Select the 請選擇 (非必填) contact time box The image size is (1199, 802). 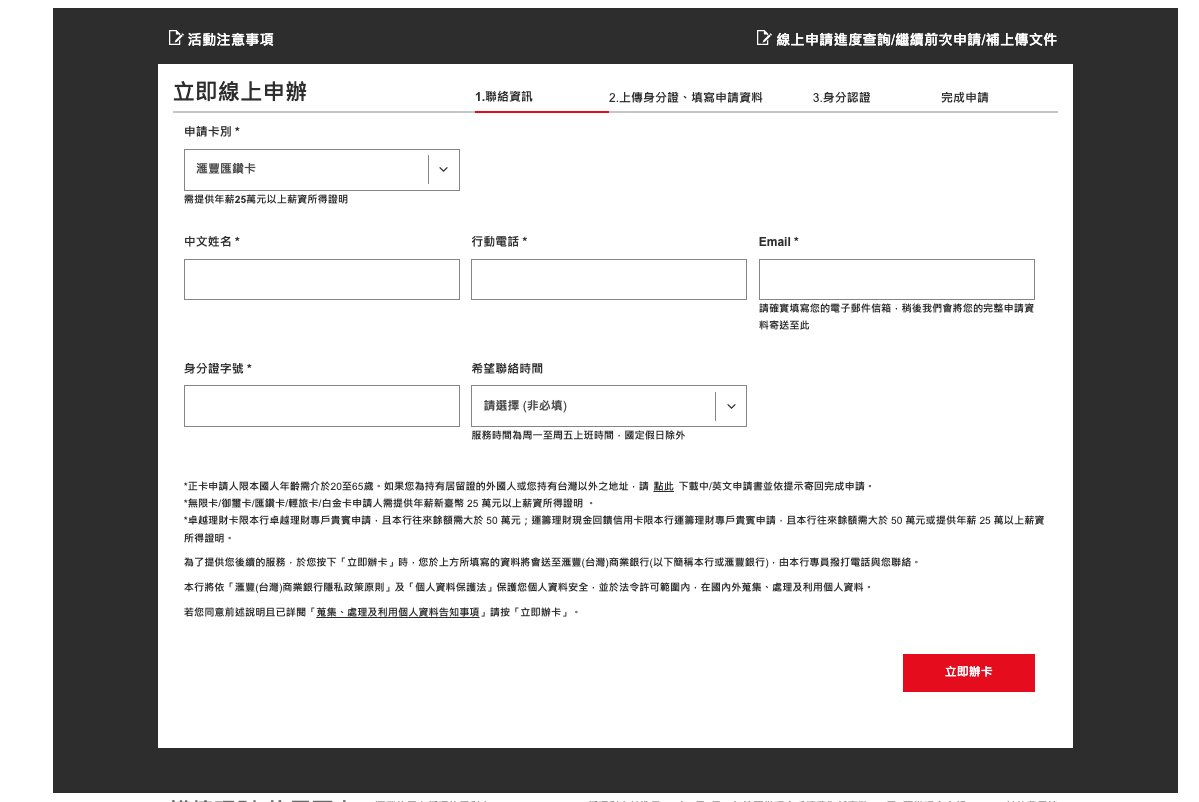[x=593, y=406]
